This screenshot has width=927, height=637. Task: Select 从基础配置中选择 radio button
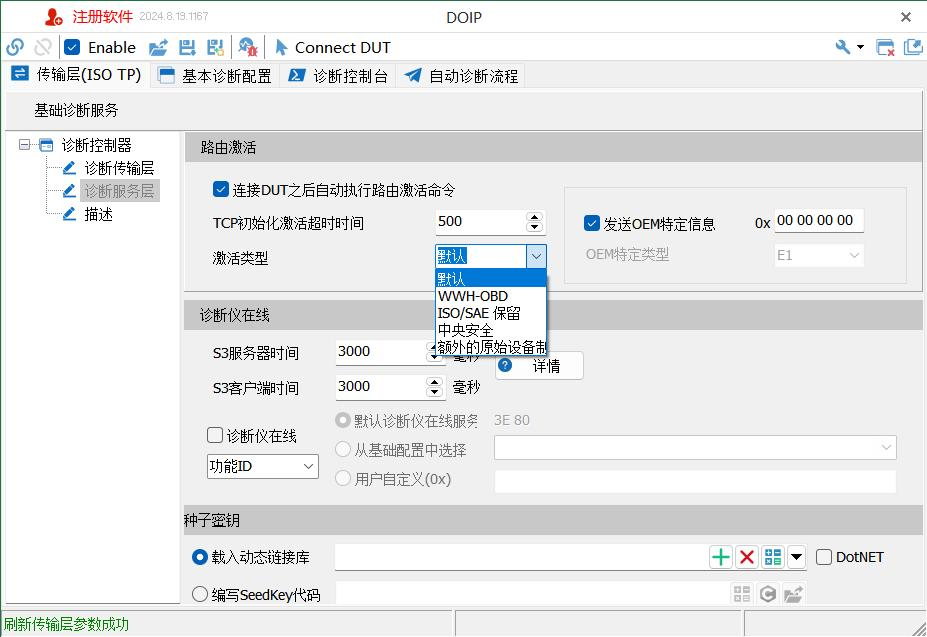[343, 450]
